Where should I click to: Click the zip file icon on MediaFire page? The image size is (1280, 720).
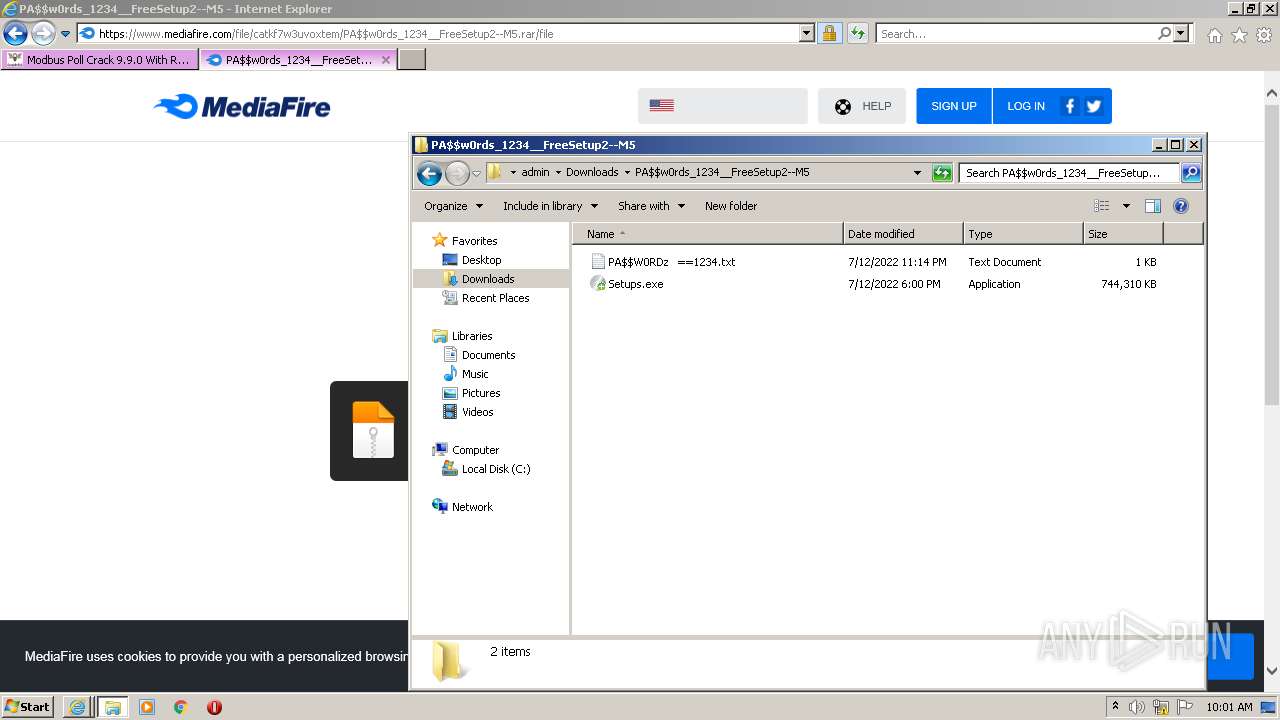(373, 430)
